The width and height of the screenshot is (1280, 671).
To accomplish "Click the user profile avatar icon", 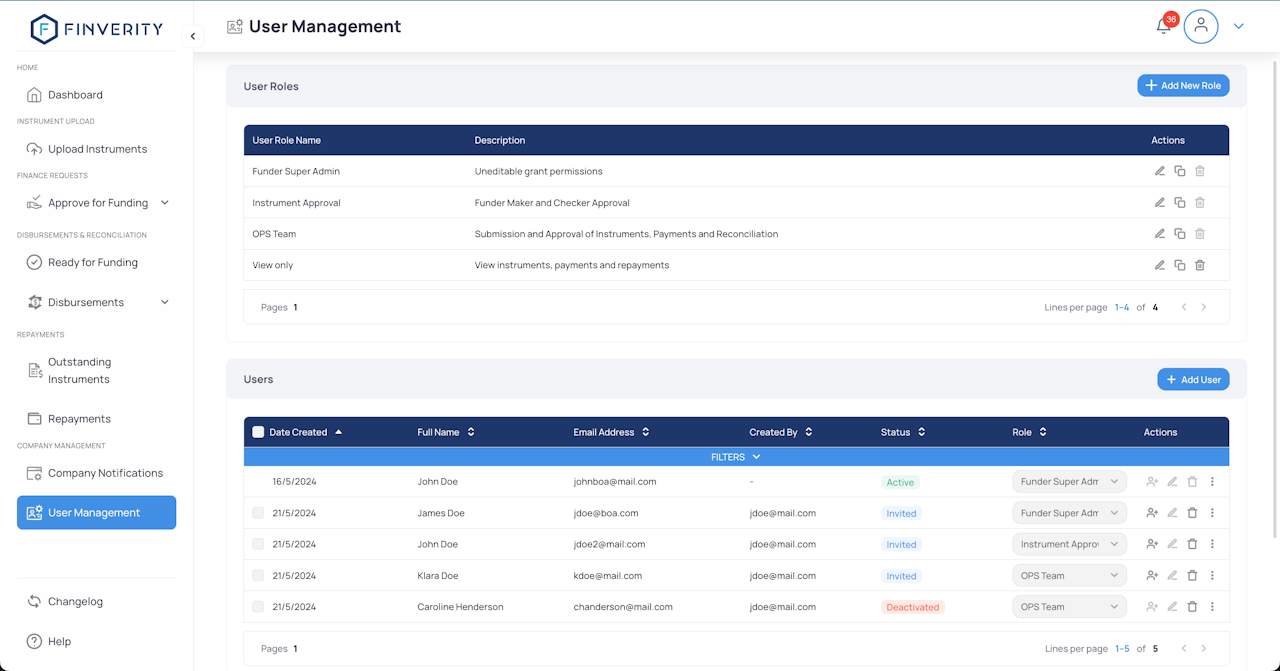I will tap(1201, 27).
